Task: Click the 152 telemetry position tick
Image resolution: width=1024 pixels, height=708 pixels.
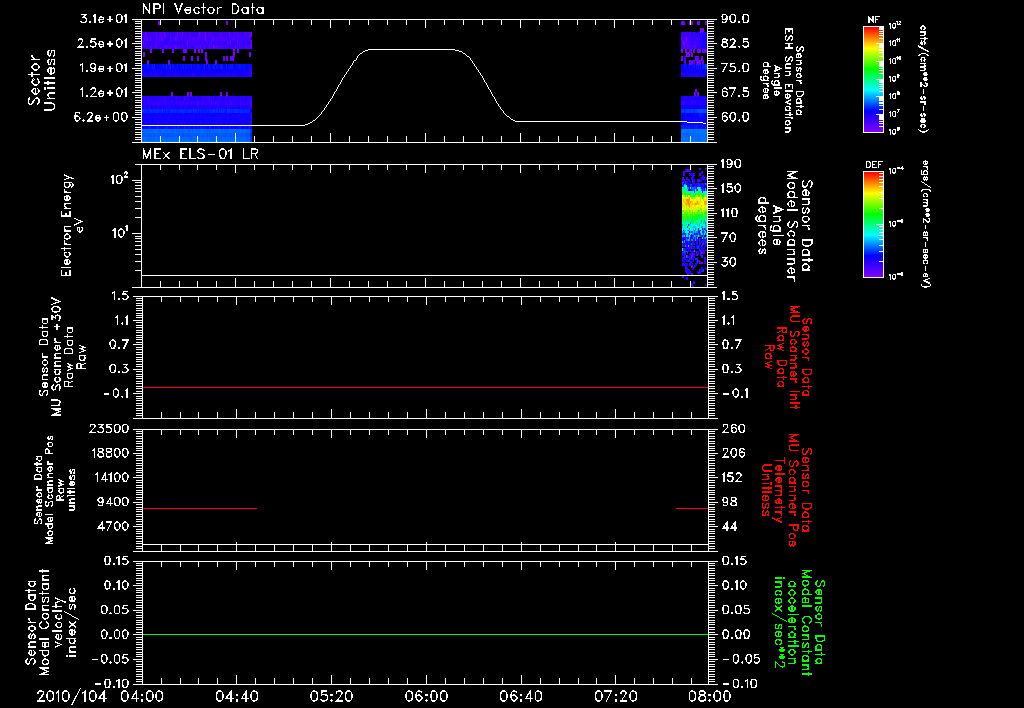Action: pos(733,477)
